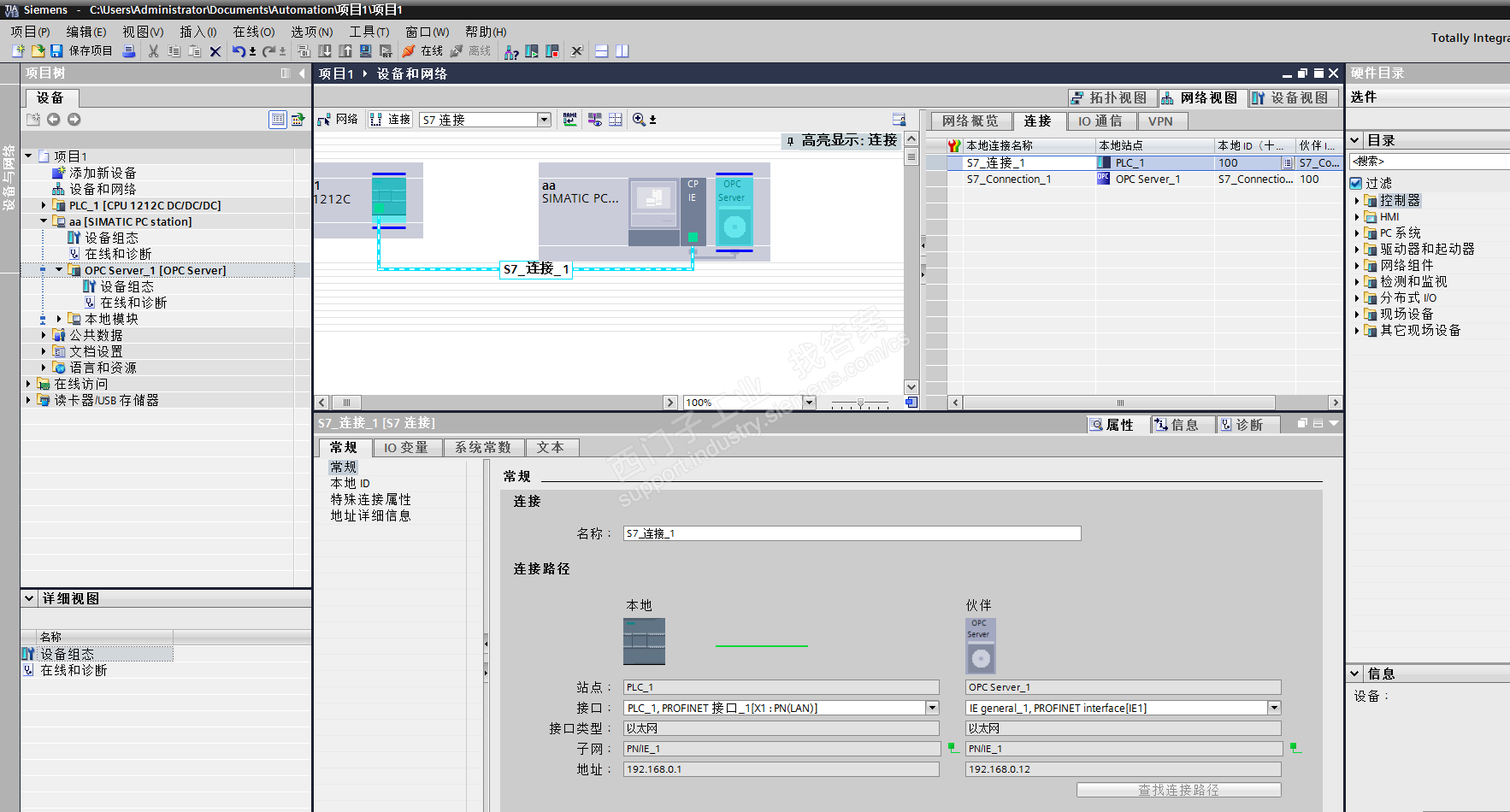The image size is (1510, 812).
Task: Open the 信息 info tab in the inspector
Action: click(x=1184, y=425)
